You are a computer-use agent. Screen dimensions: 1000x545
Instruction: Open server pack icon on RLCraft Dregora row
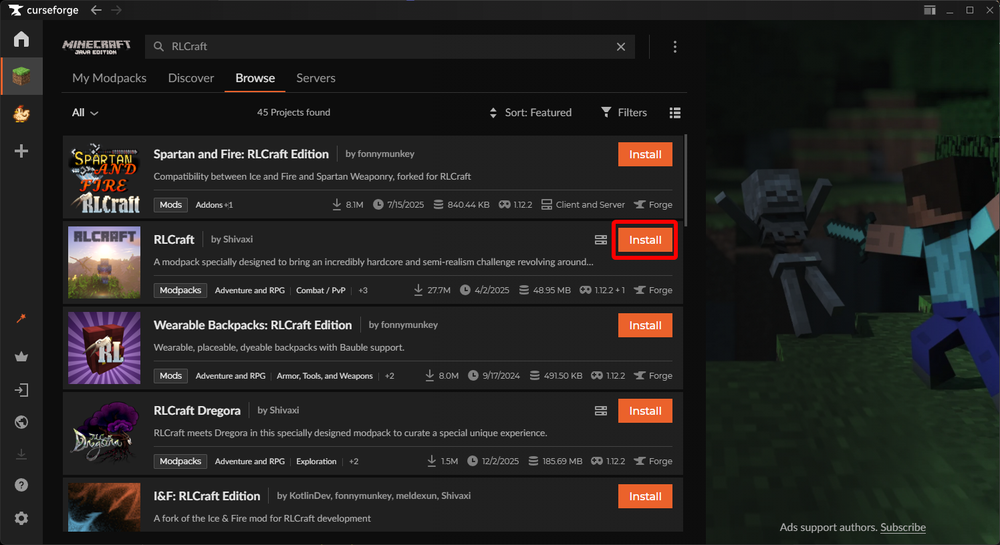pos(601,411)
